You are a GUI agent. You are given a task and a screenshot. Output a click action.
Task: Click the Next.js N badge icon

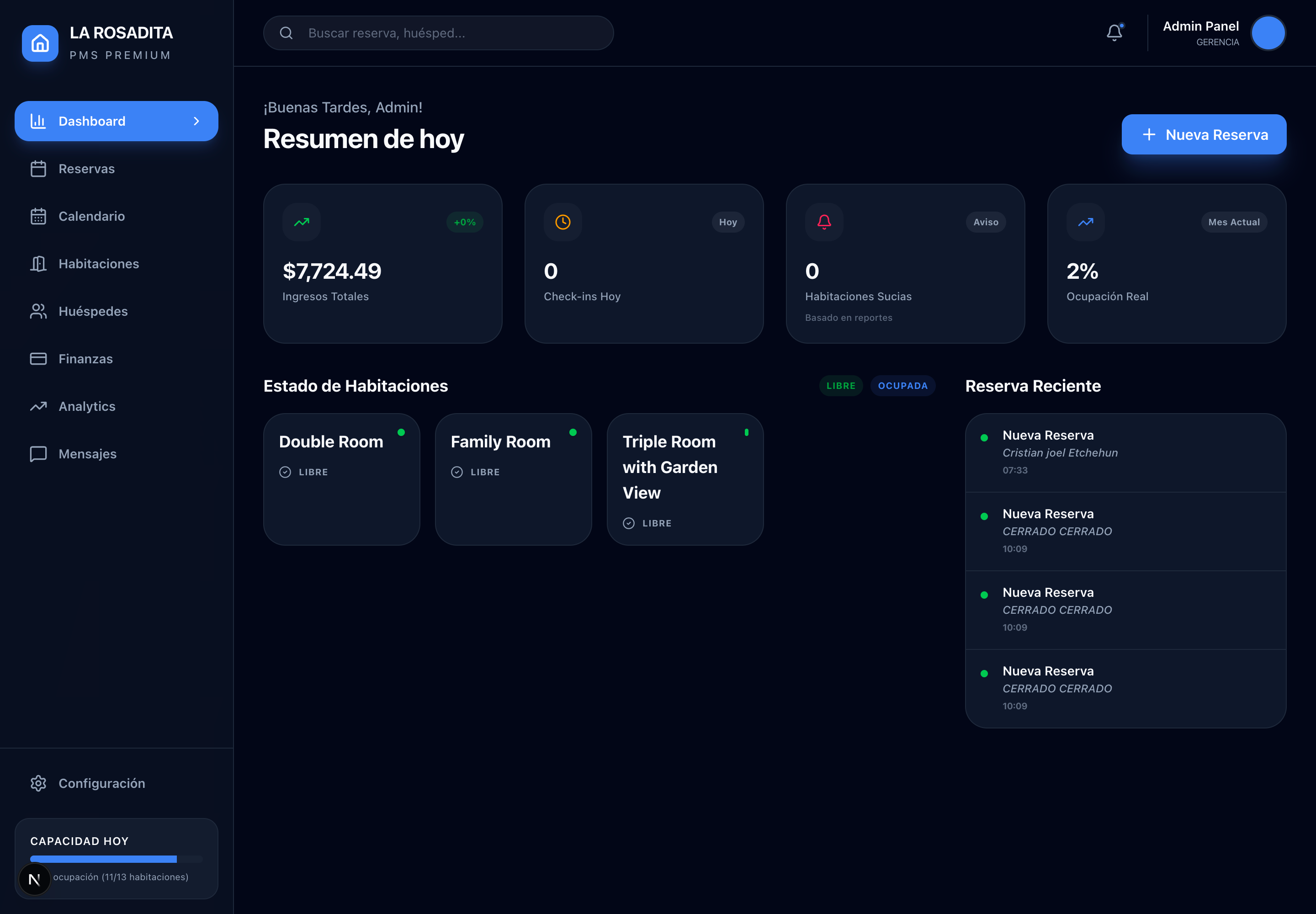34,879
